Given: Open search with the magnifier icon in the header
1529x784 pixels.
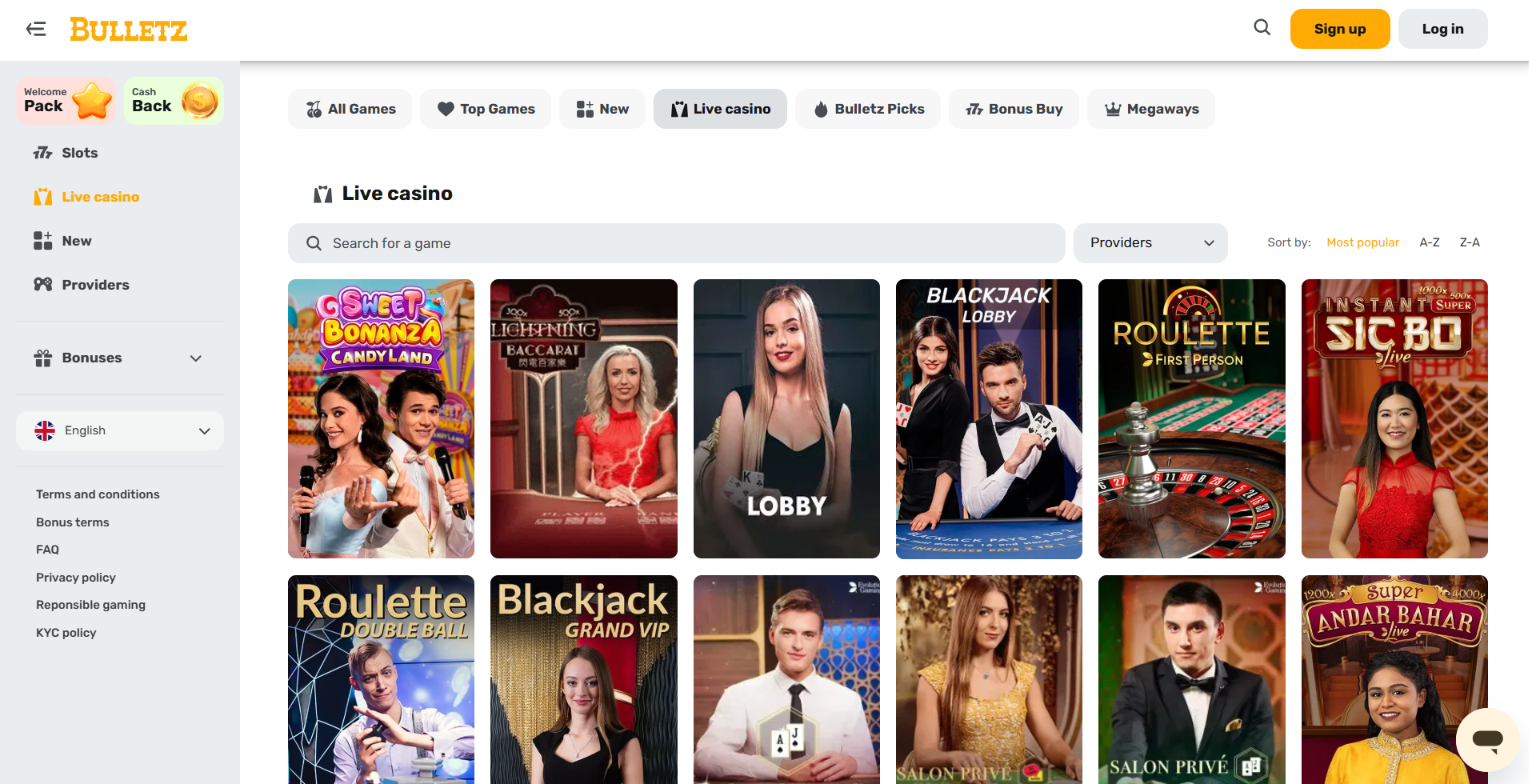Looking at the screenshot, I should pyautogui.click(x=1262, y=28).
